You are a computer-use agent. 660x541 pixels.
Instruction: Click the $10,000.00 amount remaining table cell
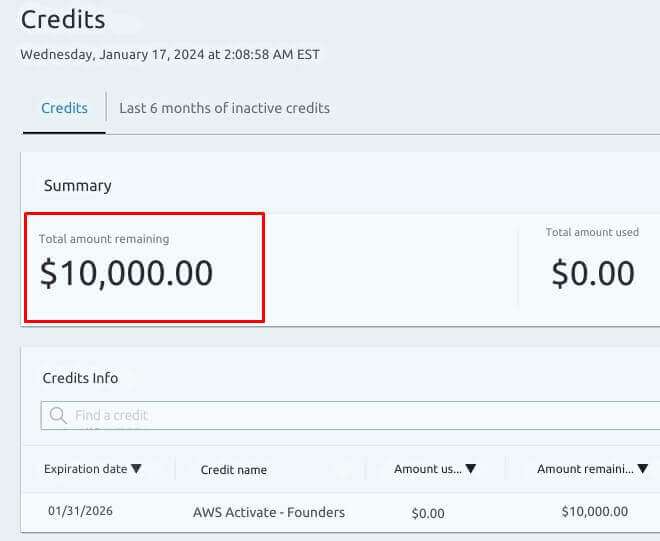[x=594, y=512]
